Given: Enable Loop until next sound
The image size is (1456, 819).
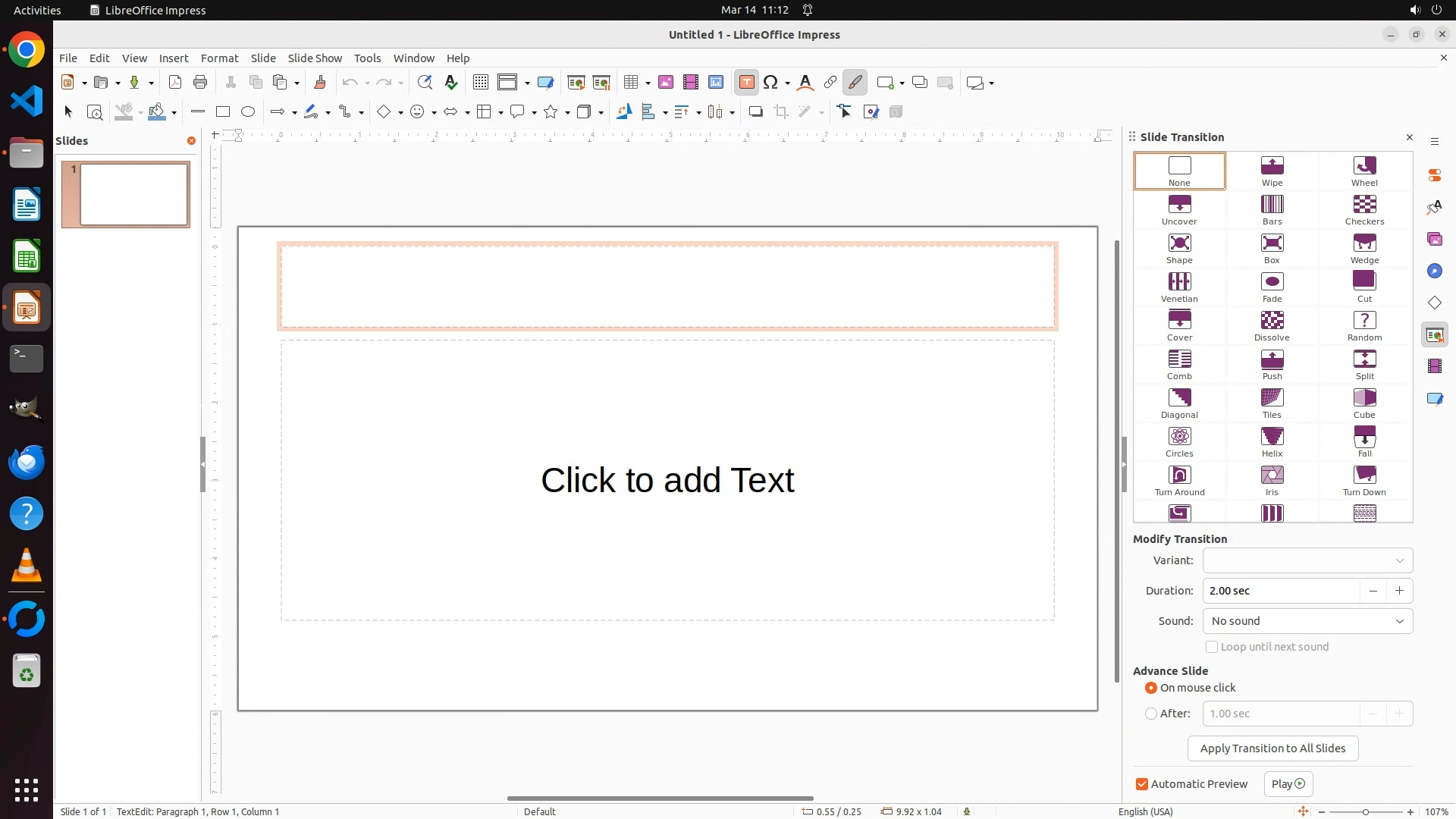Looking at the screenshot, I should (x=1212, y=647).
